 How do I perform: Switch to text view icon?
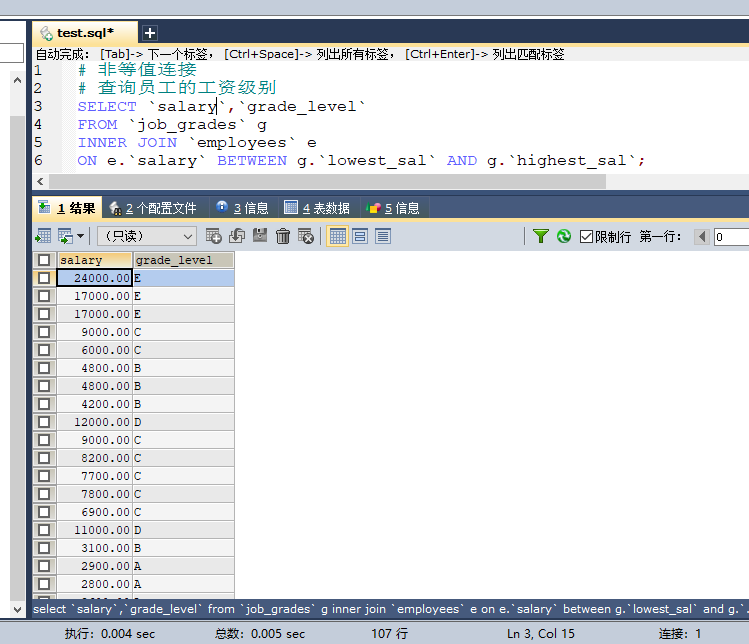point(383,236)
